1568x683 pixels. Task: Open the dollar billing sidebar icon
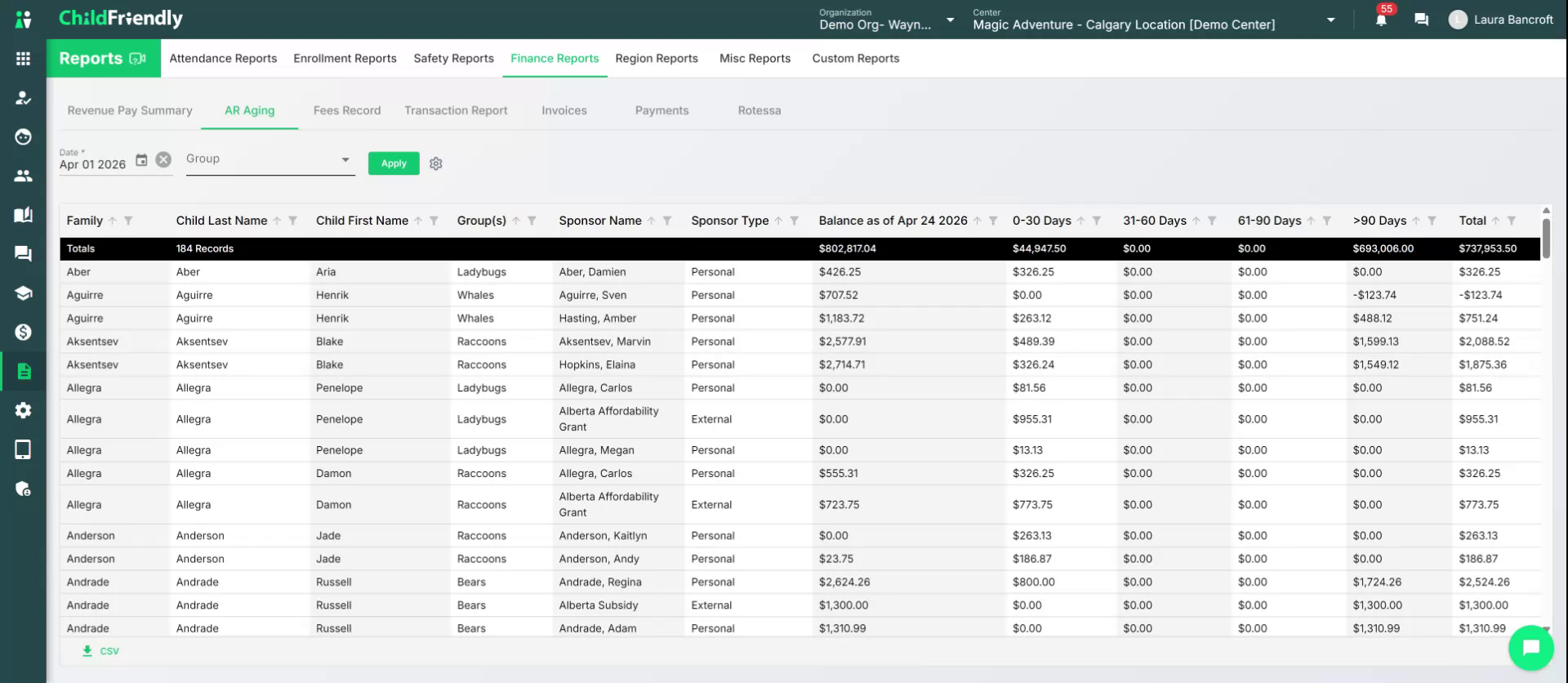23,332
